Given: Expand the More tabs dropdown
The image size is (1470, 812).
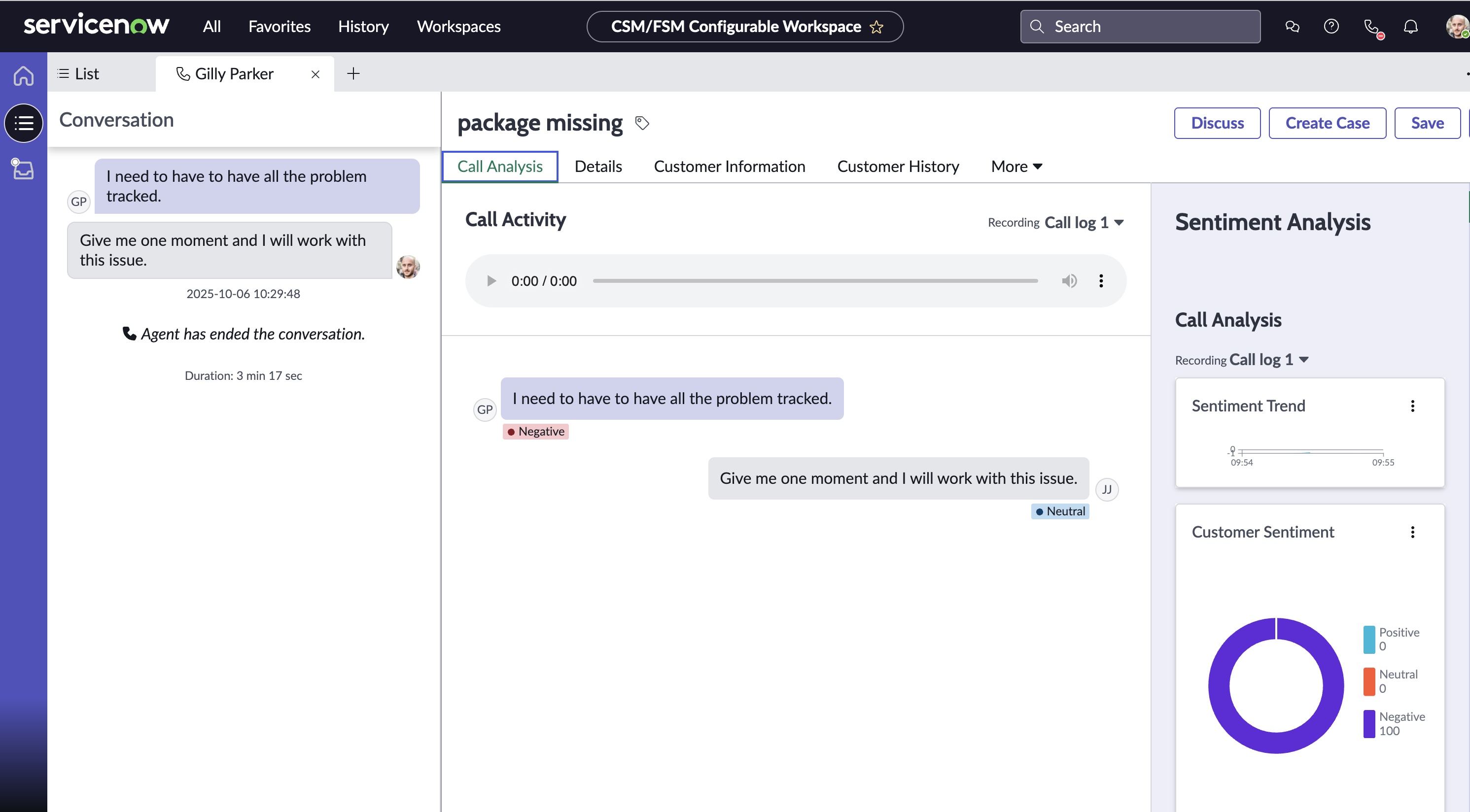Looking at the screenshot, I should point(1016,167).
